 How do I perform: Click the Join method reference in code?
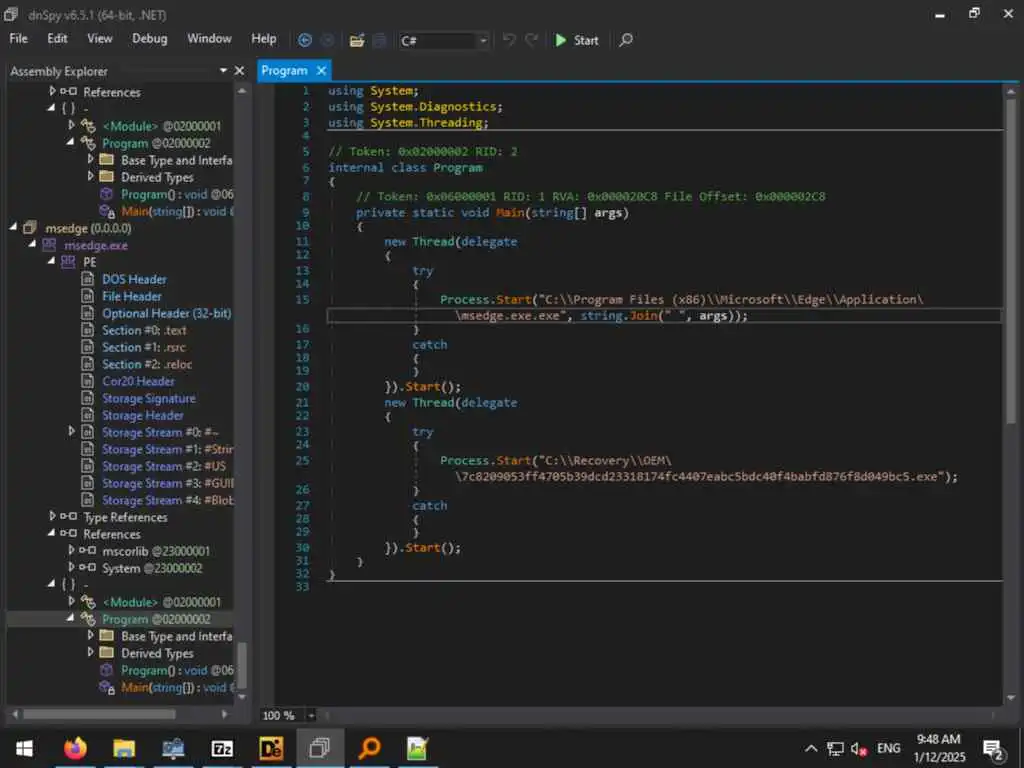[x=643, y=315]
